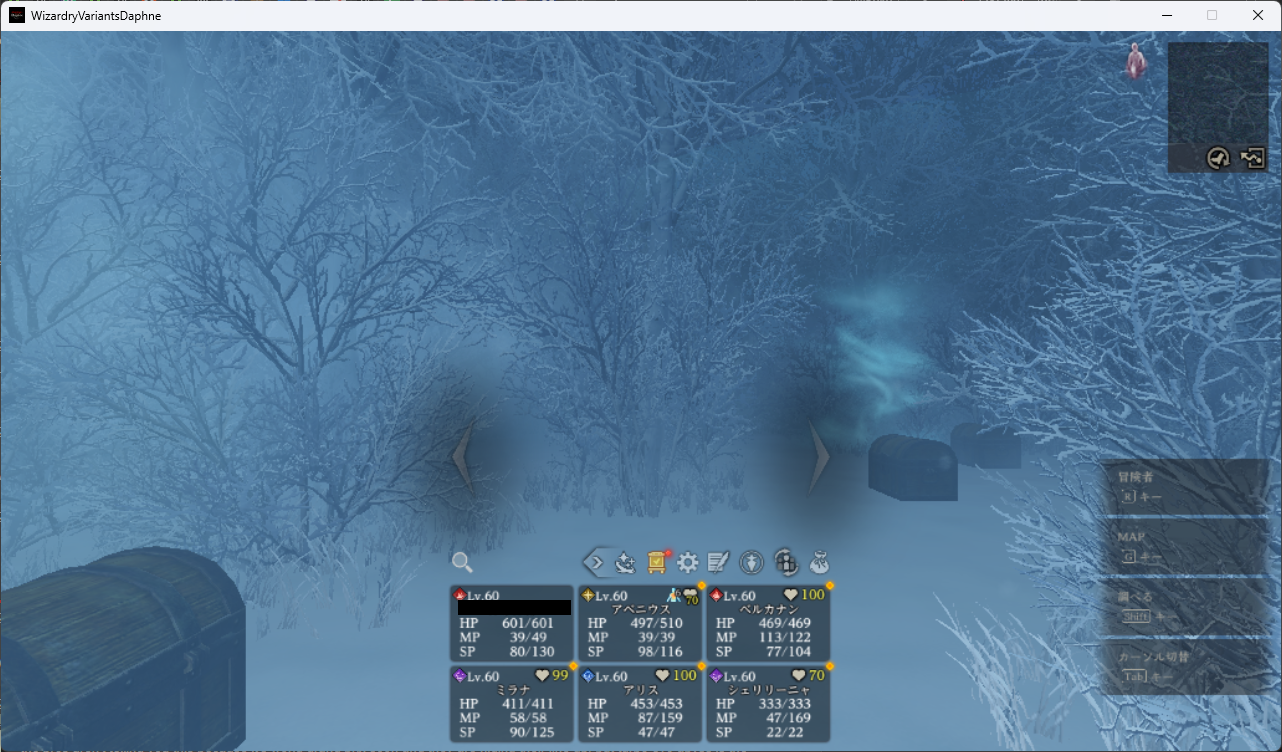Select the シェリリーニャ party member card
Image resolution: width=1282 pixels, height=752 pixels.
point(768,704)
